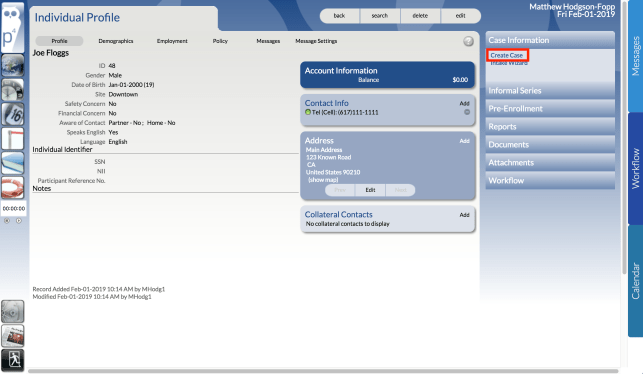Click the round help question mark icon

pos(468,41)
